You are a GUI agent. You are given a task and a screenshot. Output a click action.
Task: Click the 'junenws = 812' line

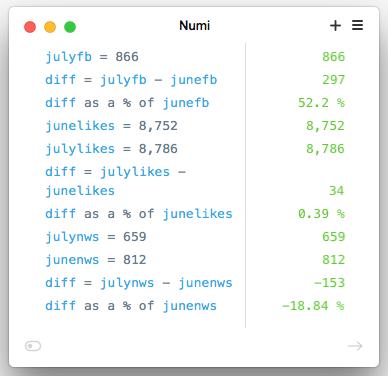coord(96,260)
